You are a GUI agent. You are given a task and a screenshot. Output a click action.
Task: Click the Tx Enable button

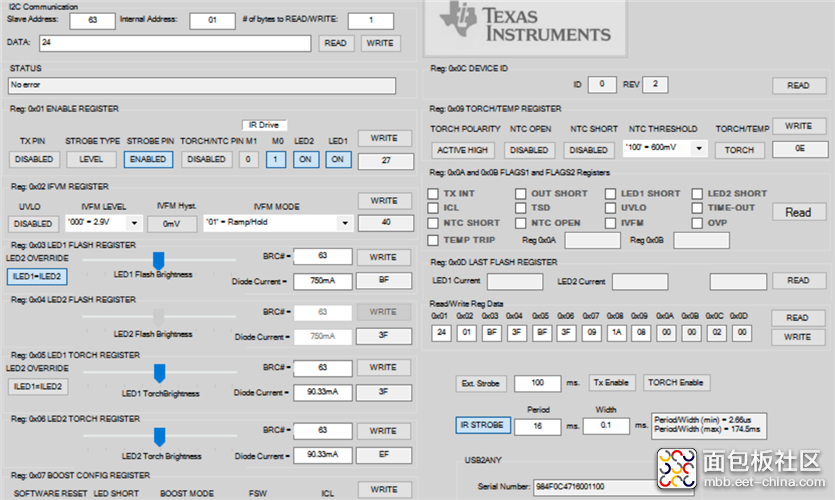tap(611, 383)
